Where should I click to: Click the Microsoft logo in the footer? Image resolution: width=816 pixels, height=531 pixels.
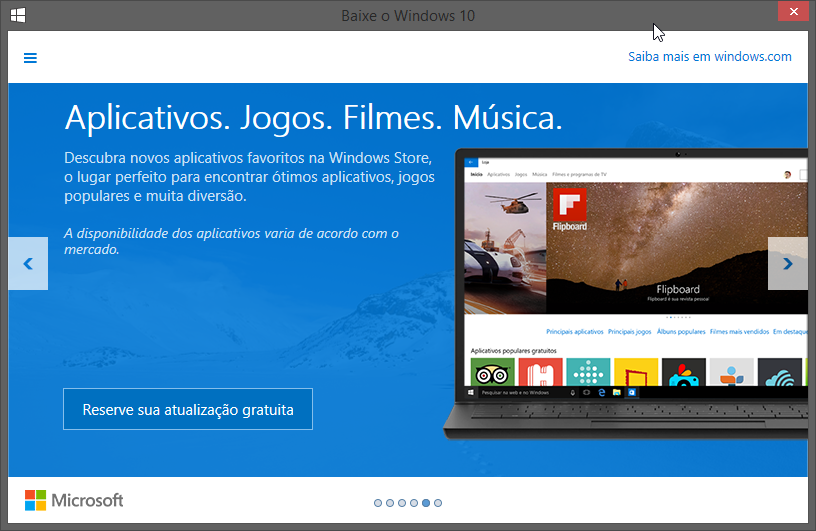(x=74, y=500)
